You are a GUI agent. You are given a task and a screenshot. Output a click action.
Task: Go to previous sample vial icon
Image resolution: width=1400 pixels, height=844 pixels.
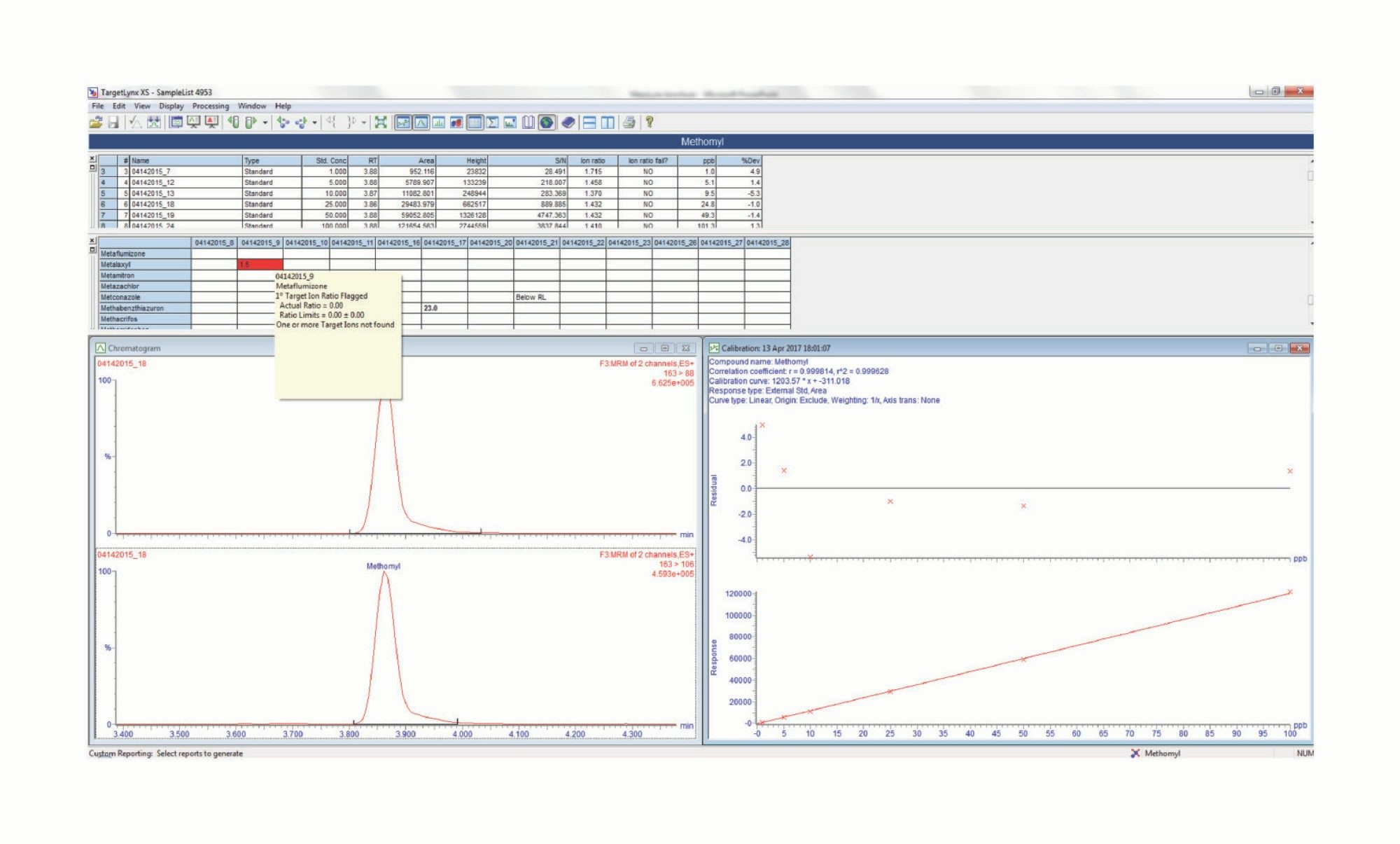[x=234, y=123]
